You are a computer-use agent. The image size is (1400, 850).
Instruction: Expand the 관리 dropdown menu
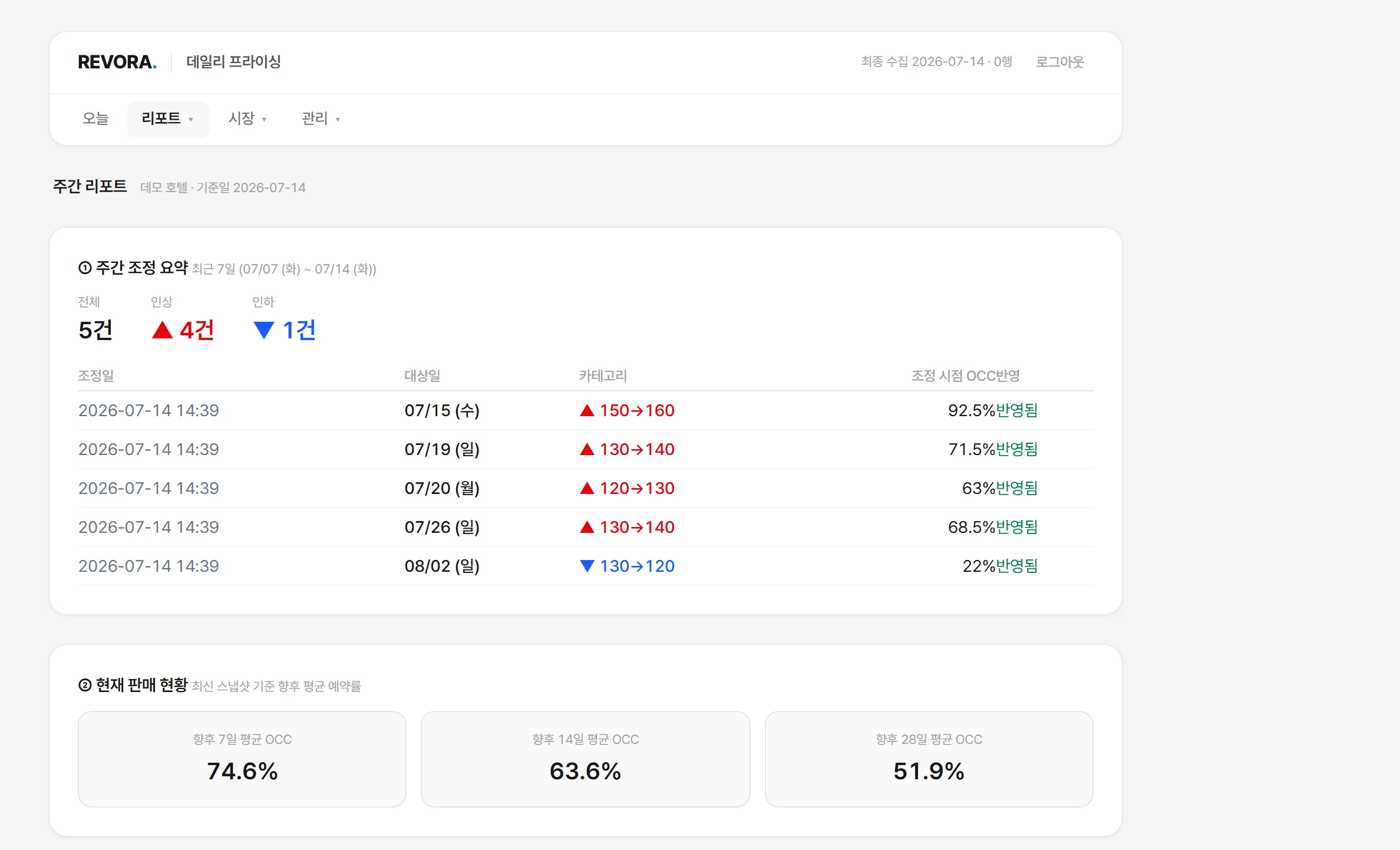[321, 119]
